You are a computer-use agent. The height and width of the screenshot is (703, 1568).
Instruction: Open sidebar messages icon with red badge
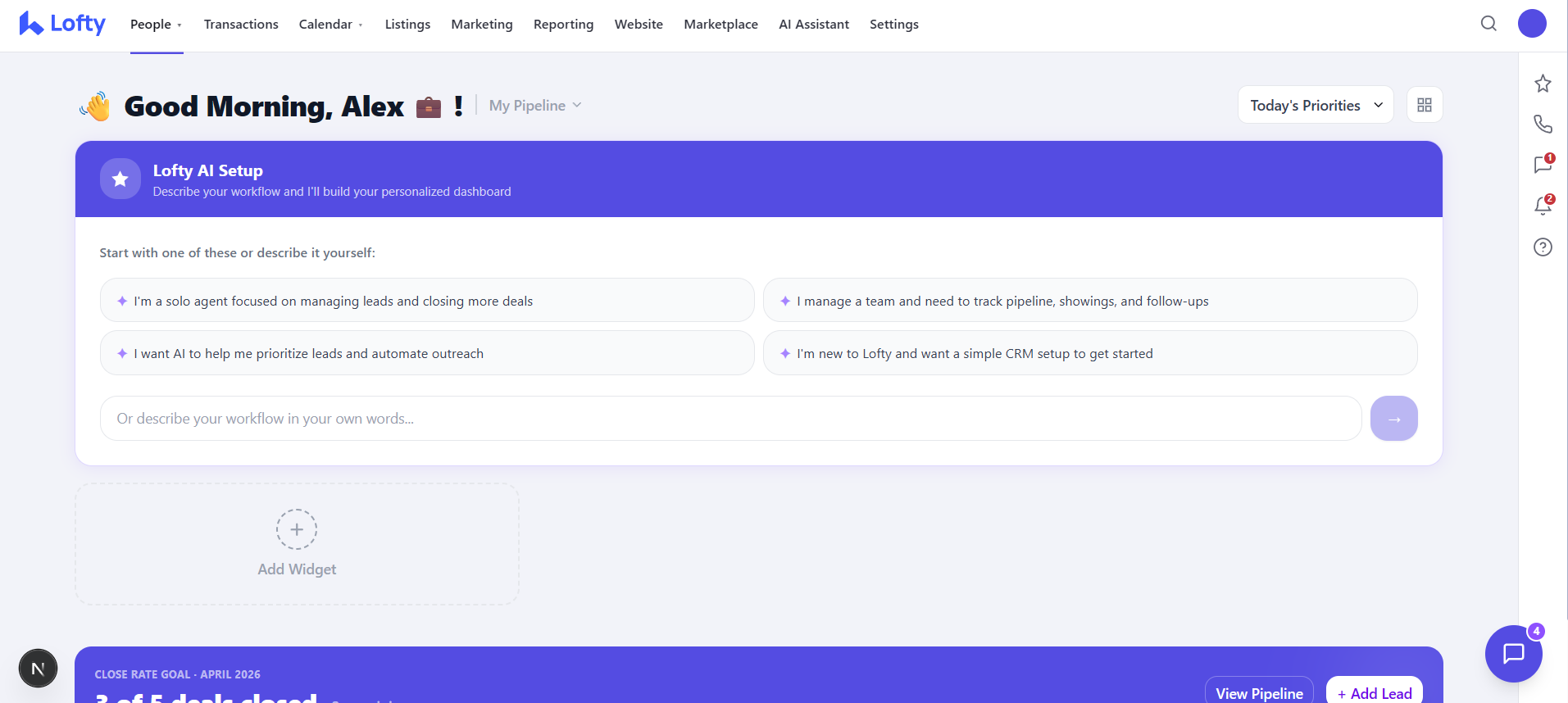tap(1543, 164)
